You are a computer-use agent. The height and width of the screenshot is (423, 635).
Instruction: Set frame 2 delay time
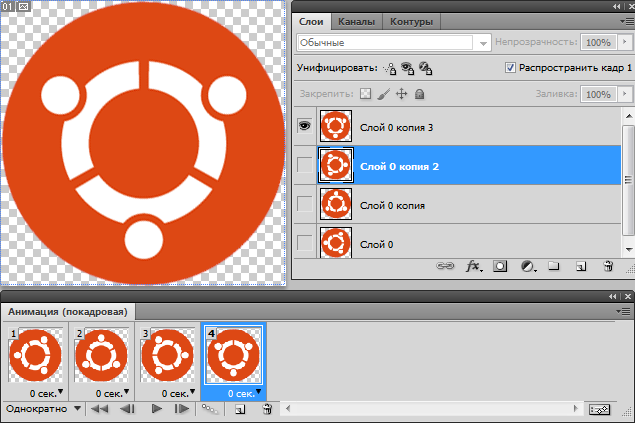click(x=112, y=393)
